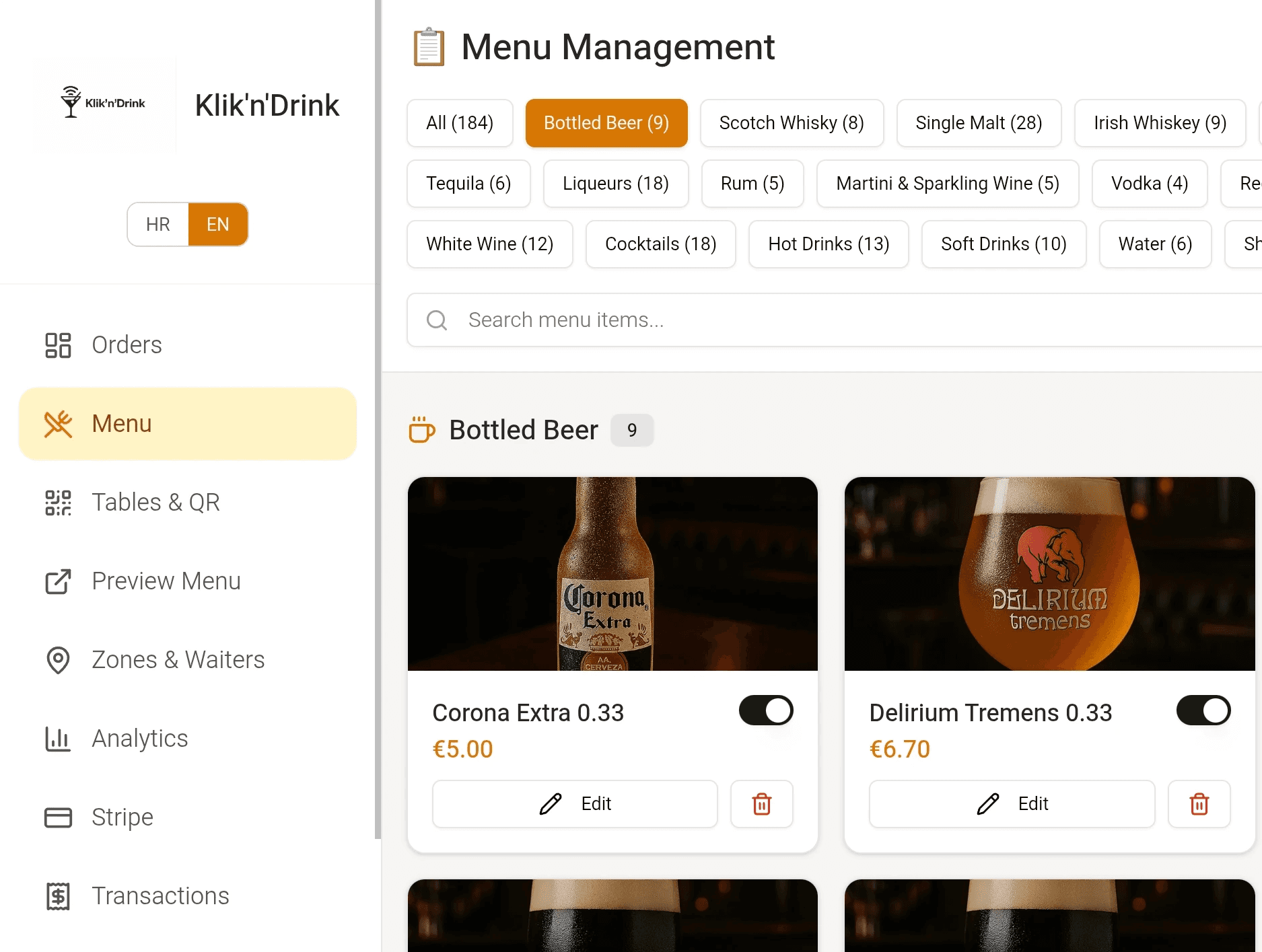Click the Preview Menu external-link icon

58,581
